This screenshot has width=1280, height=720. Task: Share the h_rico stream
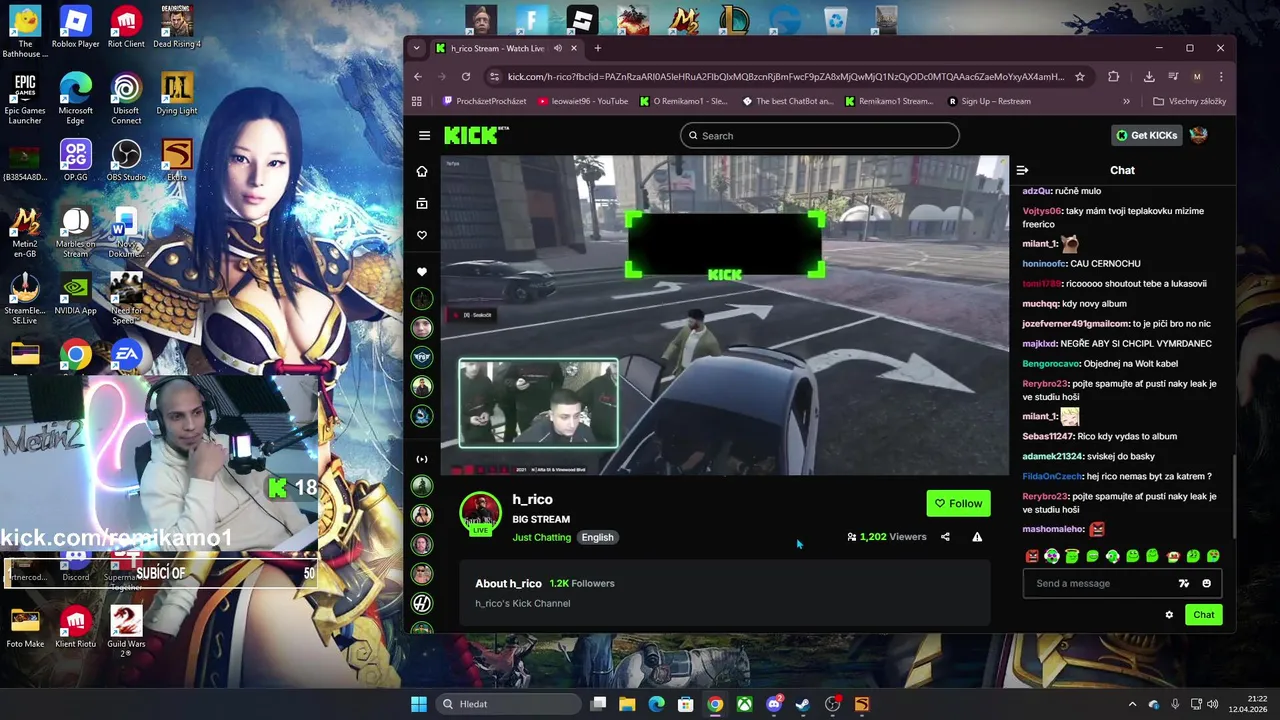945,537
